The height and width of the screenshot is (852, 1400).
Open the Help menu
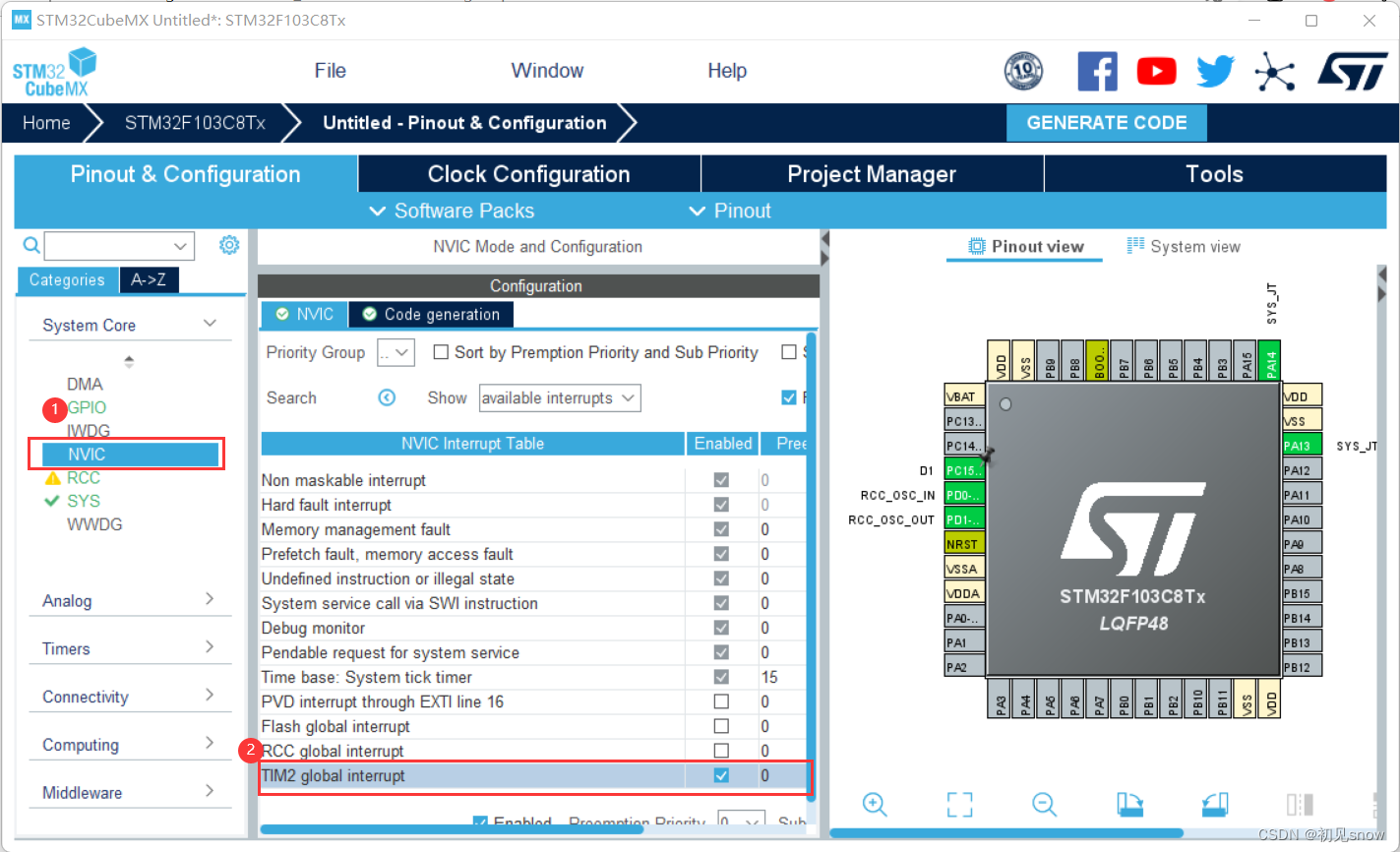tap(727, 71)
